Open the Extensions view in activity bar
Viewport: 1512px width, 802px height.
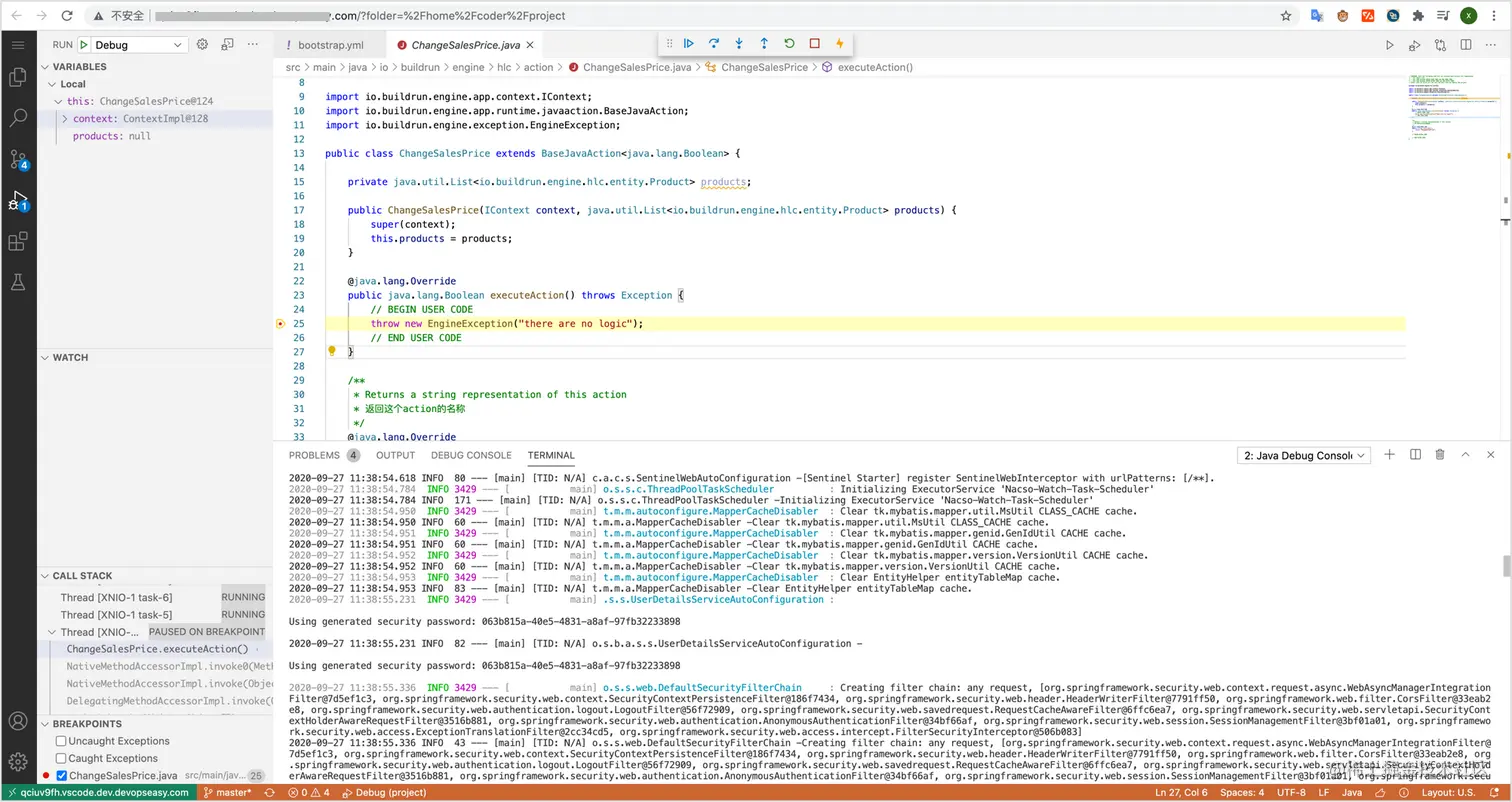[x=18, y=242]
